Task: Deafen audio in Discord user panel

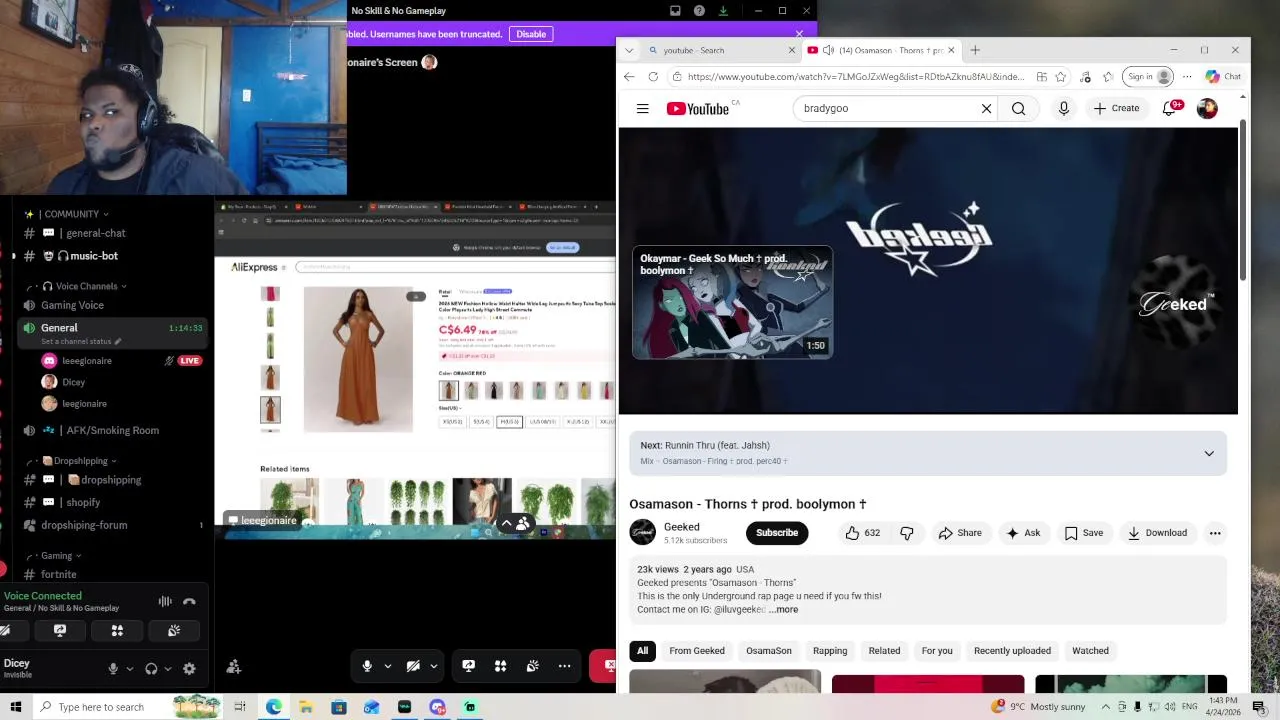Action: coord(151,668)
